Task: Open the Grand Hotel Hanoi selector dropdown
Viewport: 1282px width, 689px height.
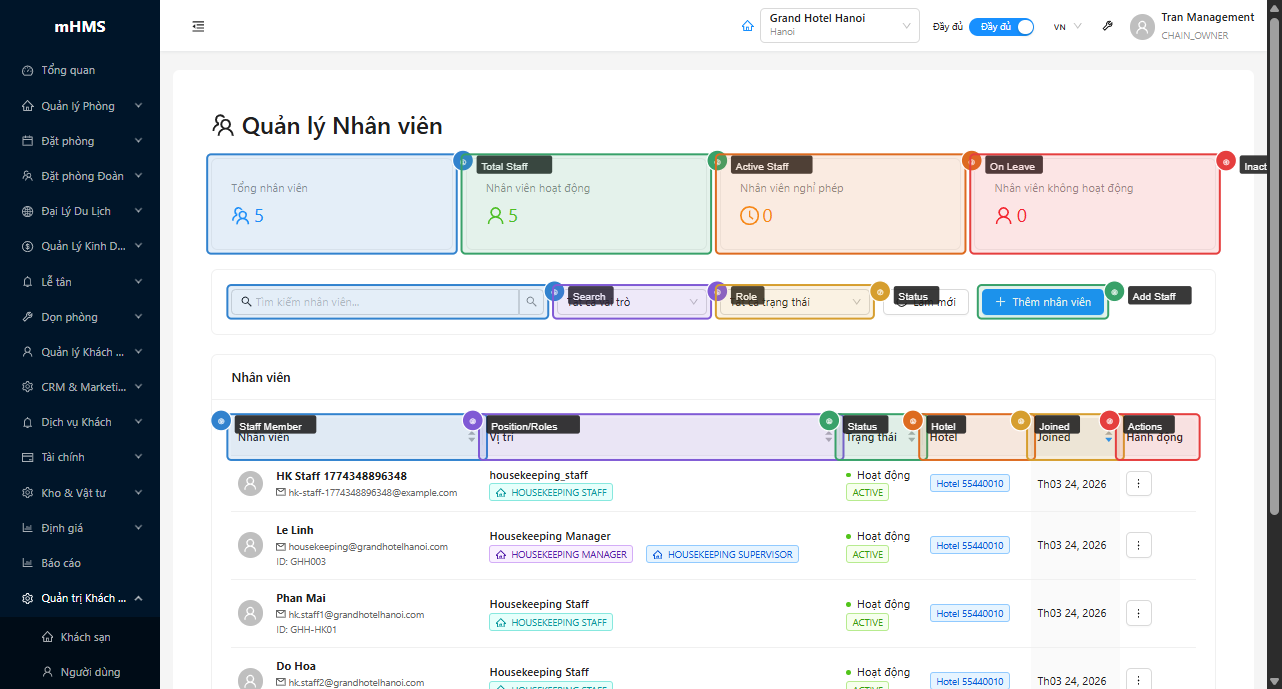Action: tap(839, 26)
